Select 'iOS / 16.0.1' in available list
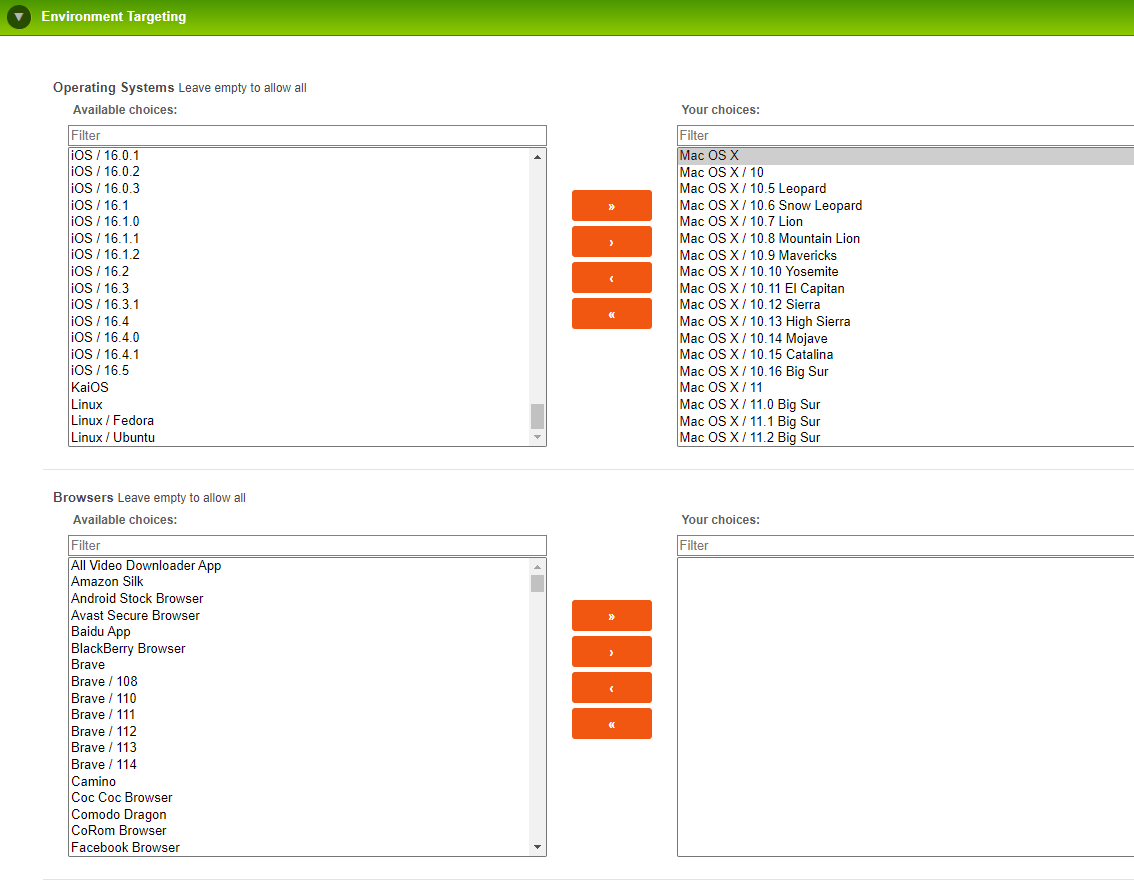The height and width of the screenshot is (883, 1134). point(299,155)
